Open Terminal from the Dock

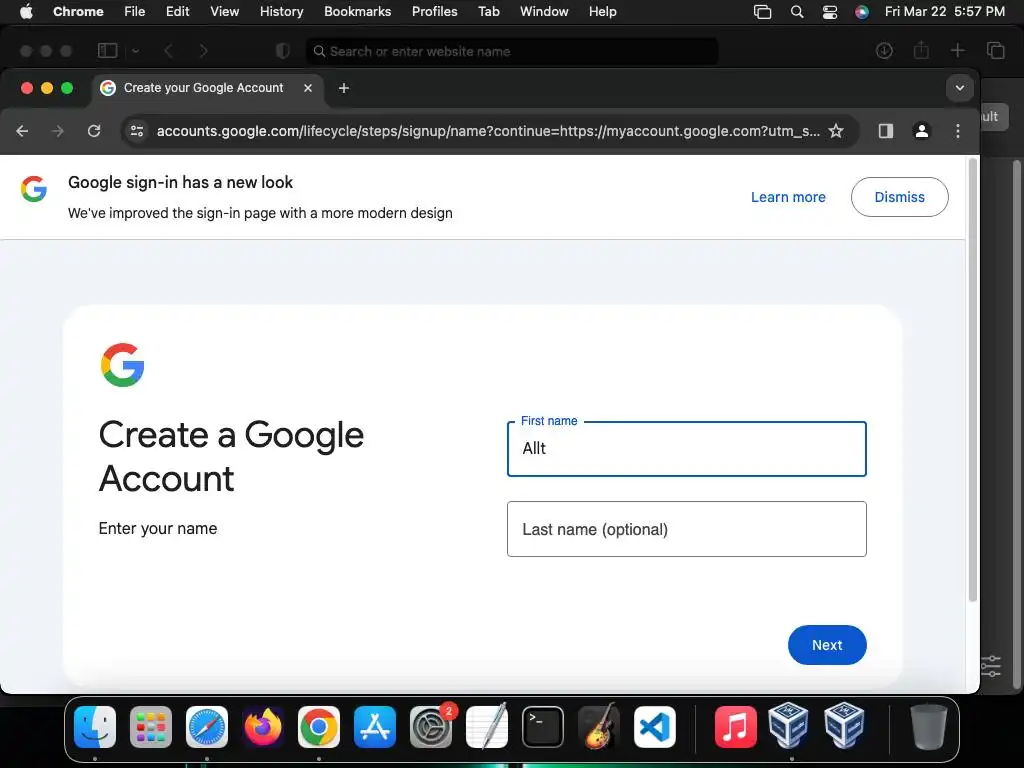tap(543, 727)
